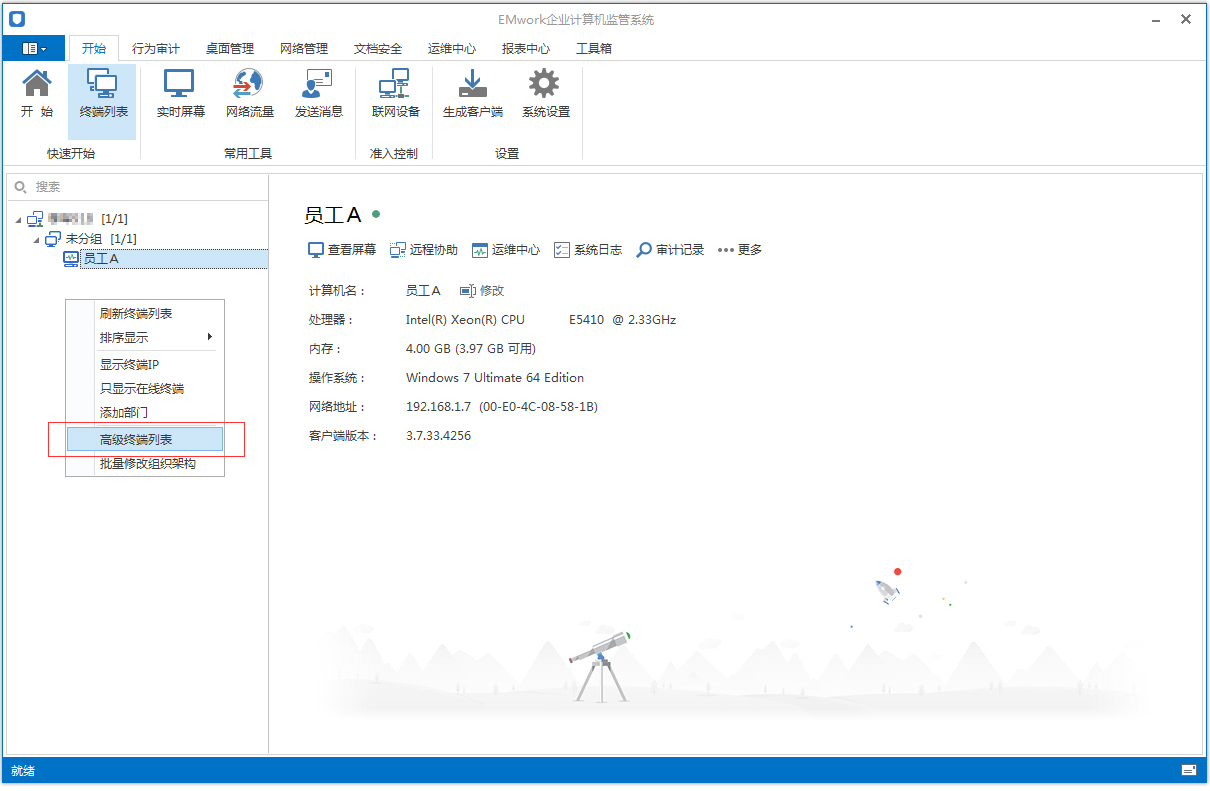Open the 工具箱 ribbon tab
1210x791 pixels.
[594, 48]
